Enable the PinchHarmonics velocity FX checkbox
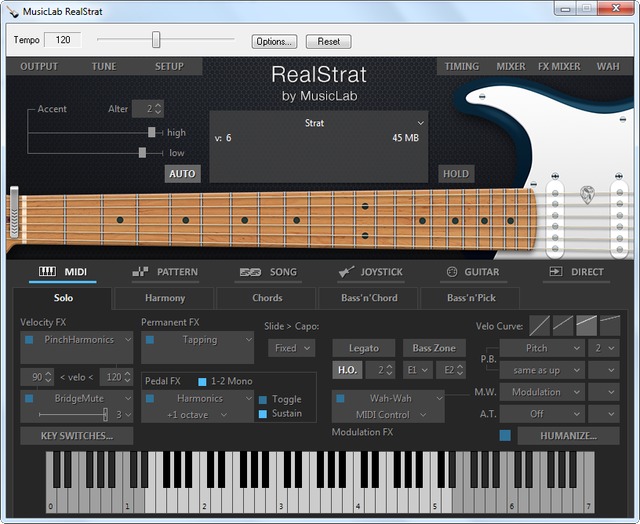This screenshot has height=524, width=640. tap(29, 340)
